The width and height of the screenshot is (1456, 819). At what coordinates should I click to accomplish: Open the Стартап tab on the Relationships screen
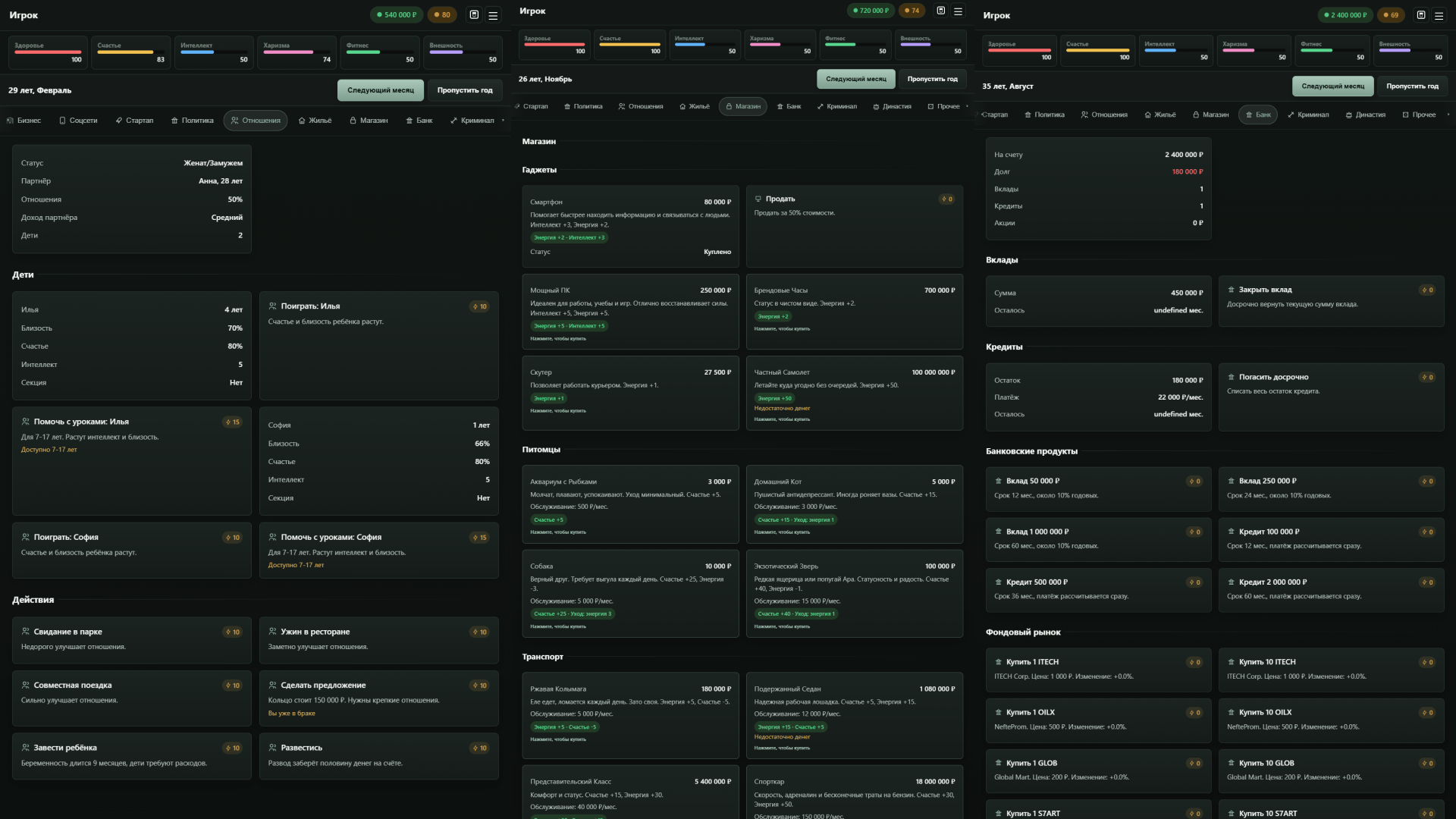(x=134, y=121)
